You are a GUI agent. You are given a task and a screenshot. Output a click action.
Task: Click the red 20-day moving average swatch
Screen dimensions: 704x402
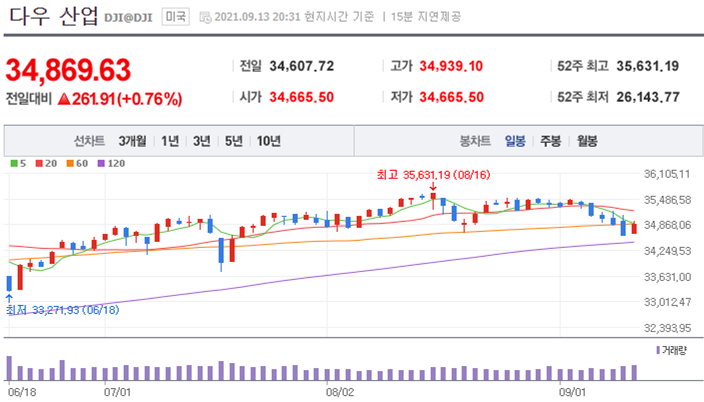(x=39, y=163)
